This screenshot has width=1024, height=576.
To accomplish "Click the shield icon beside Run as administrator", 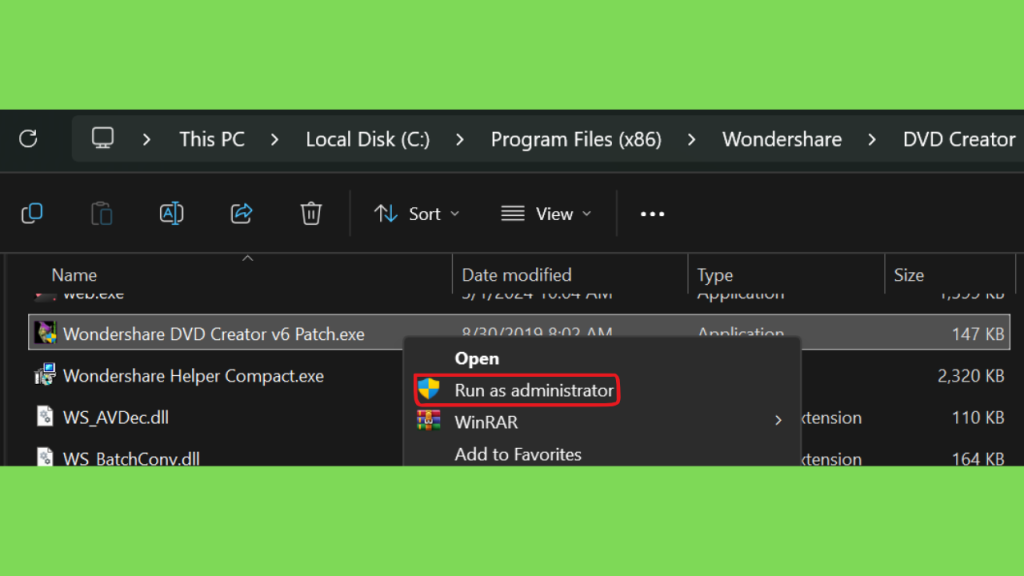I will tap(428, 390).
